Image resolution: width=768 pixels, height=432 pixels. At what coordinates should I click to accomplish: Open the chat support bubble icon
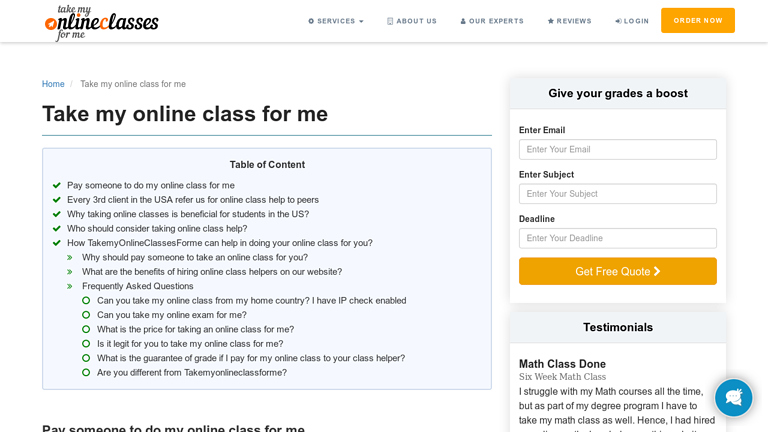[733, 397]
